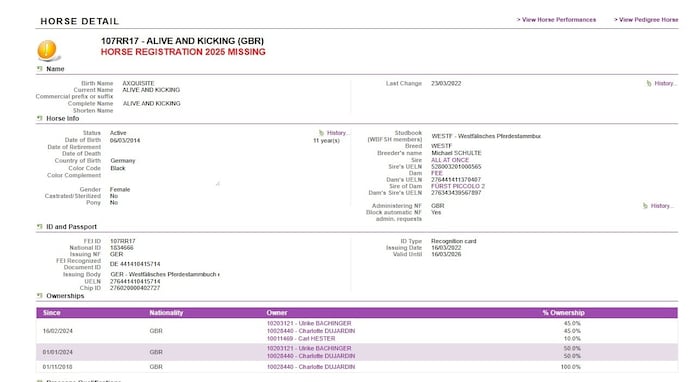Collapse the Name section toggle icon
Image resolution: width=700 pixels, height=382 pixels.
40,69
